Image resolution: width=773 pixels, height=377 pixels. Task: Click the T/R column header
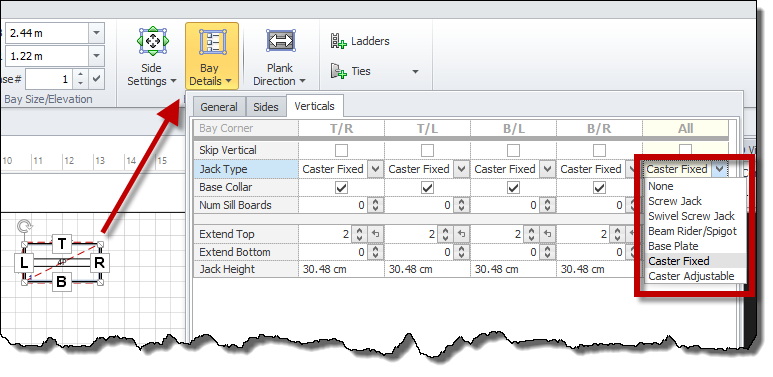coord(341,129)
